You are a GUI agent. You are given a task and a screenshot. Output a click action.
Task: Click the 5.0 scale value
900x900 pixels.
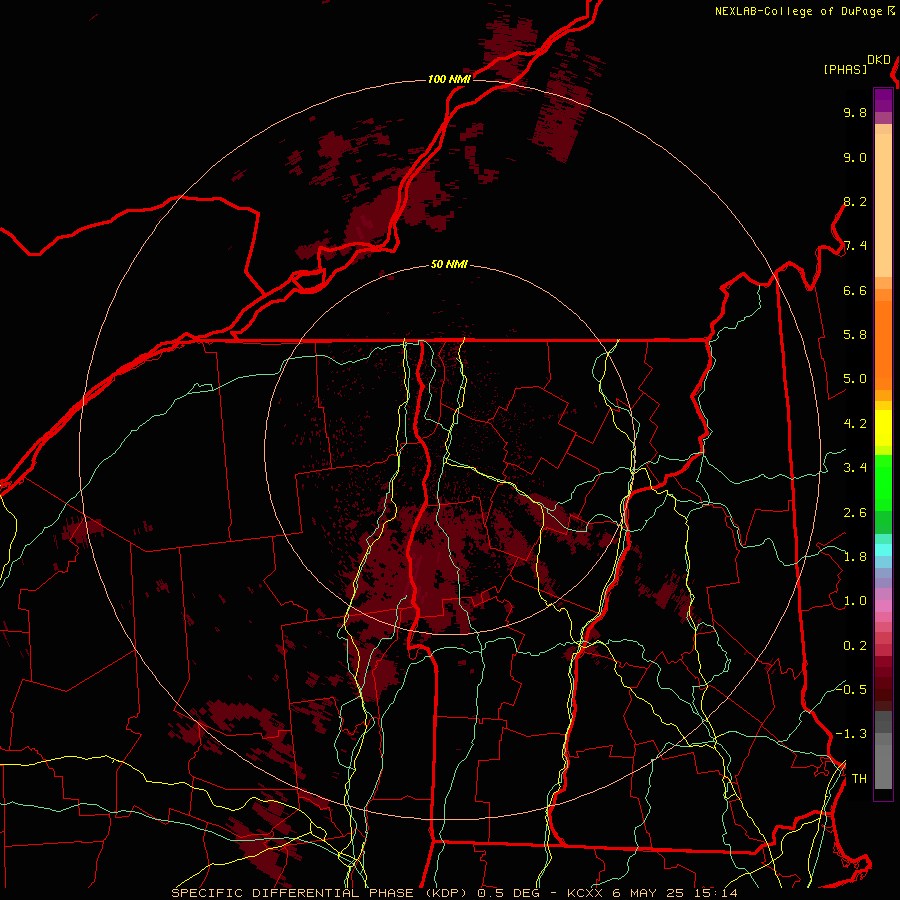point(855,379)
